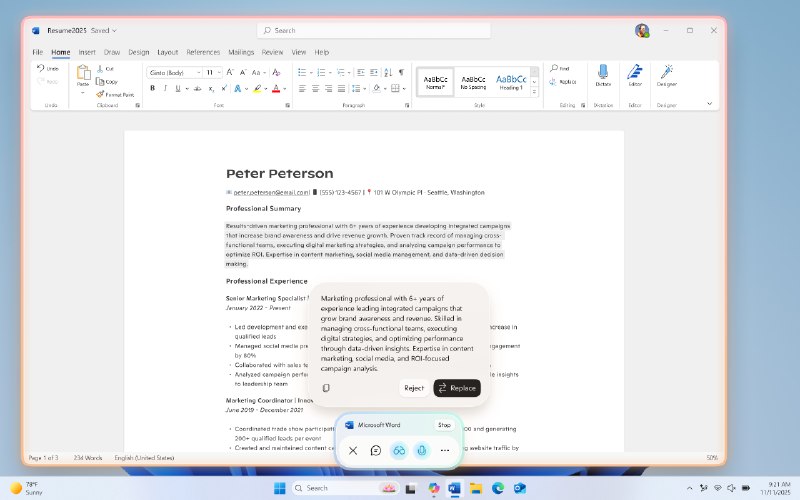This screenshot has width=800, height=500.
Task: Click the Paste clipboard icon
Action: [83, 72]
